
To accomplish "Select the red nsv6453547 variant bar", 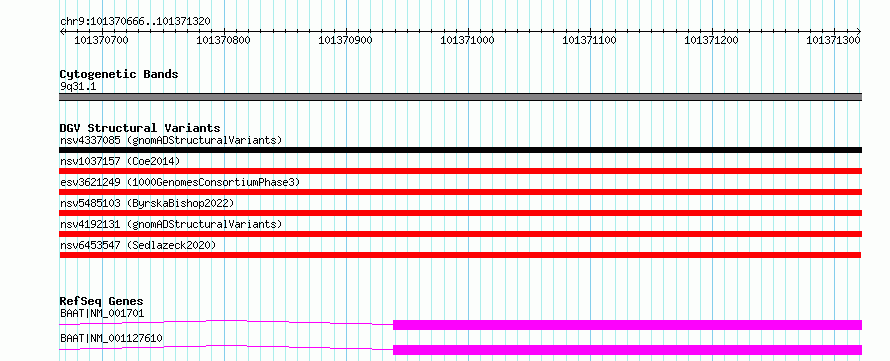I will [x=460, y=255].
